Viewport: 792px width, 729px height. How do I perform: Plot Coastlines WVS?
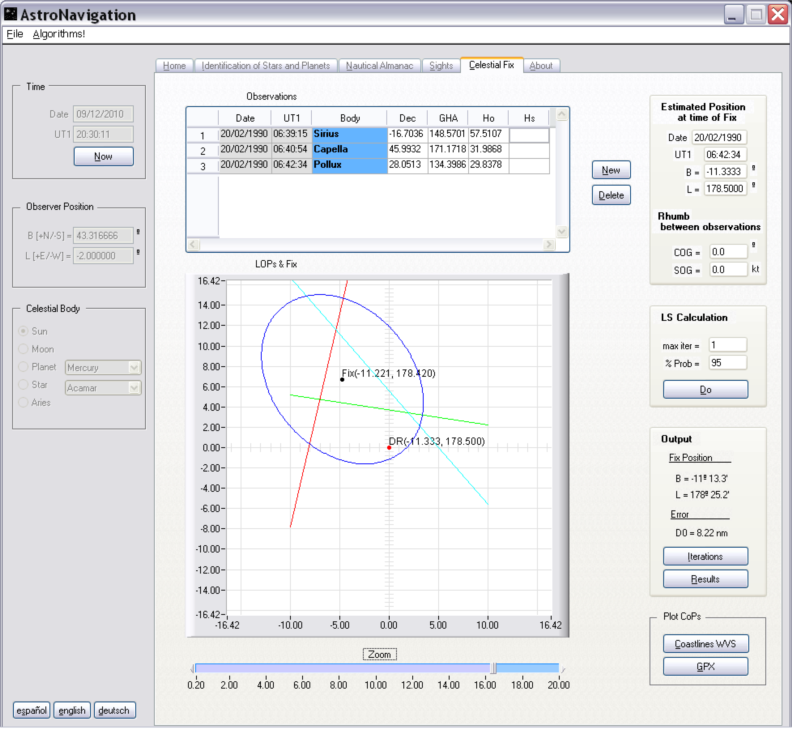pyautogui.click(x=705, y=643)
